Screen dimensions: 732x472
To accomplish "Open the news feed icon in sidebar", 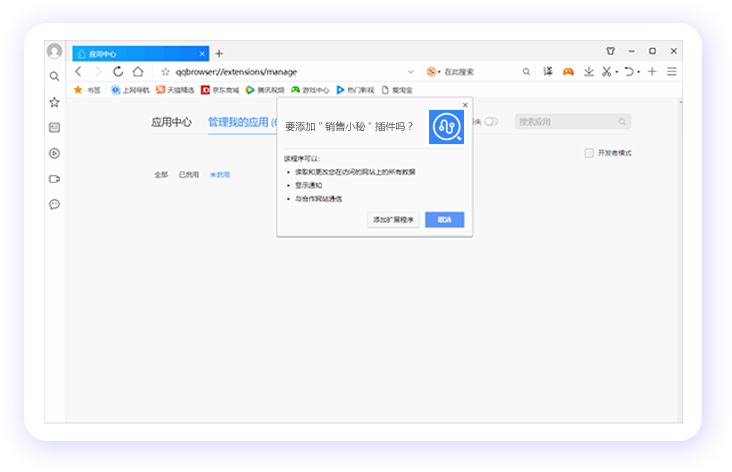I will 55,127.
